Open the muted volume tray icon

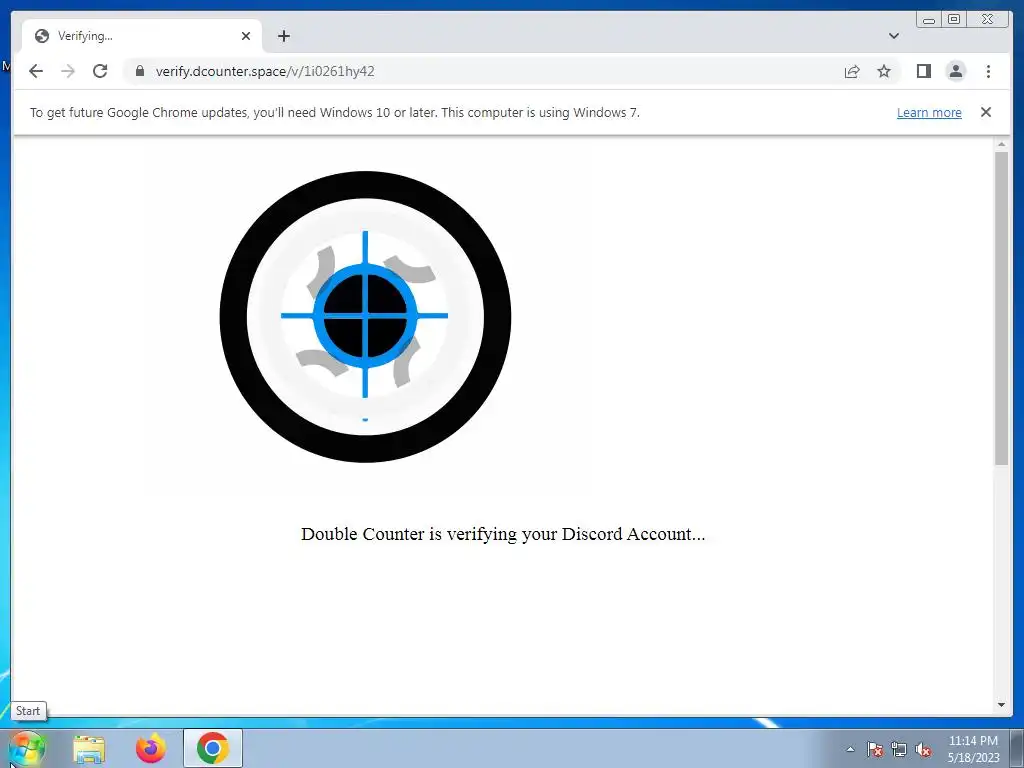pyautogui.click(x=923, y=749)
